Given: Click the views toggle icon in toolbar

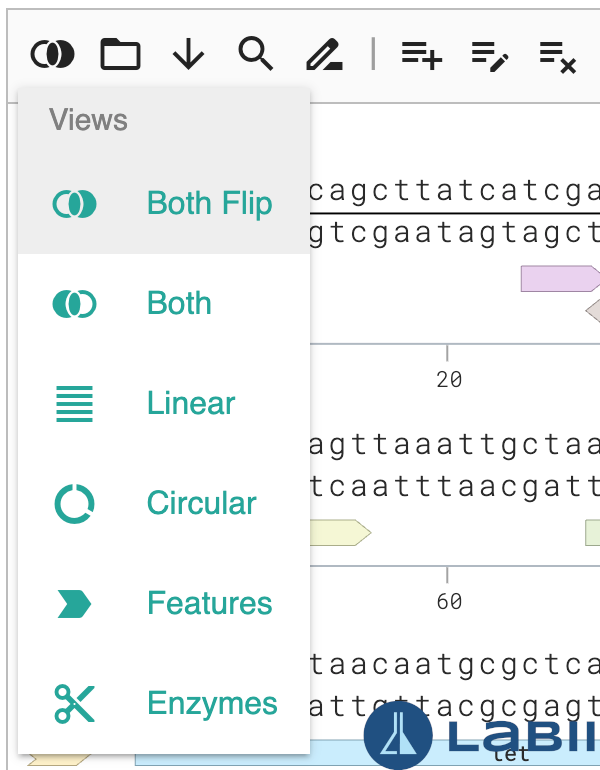Looking at the screenshot, I should 53,54.
